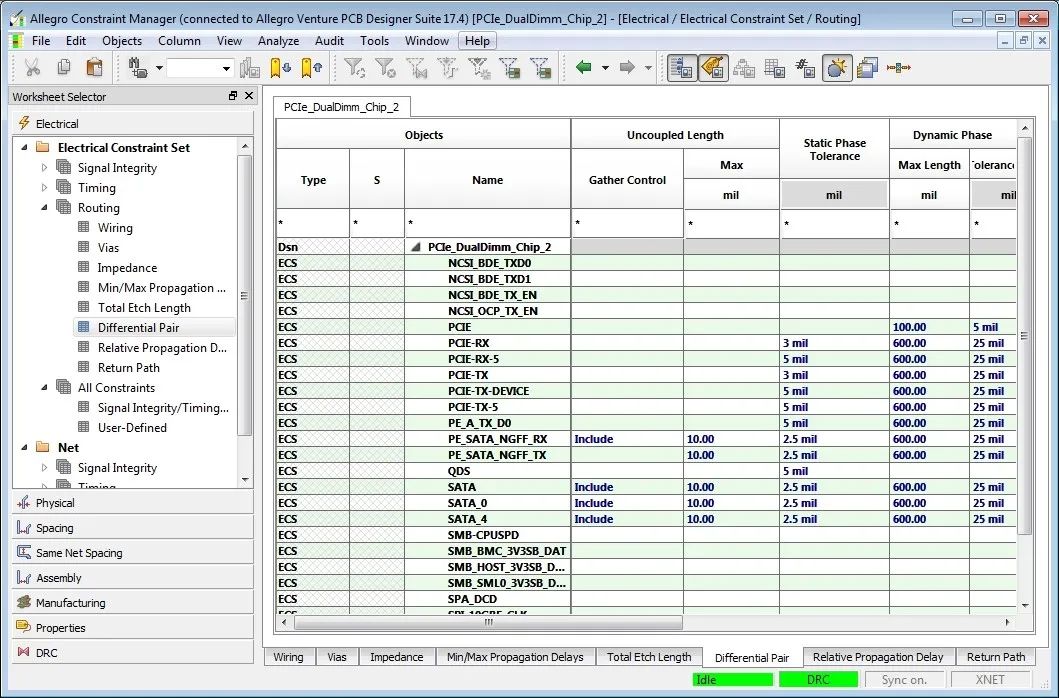The image size is (1059, 698).
Task: Click the bookmark up arrow icon
Action: point(311,68)
